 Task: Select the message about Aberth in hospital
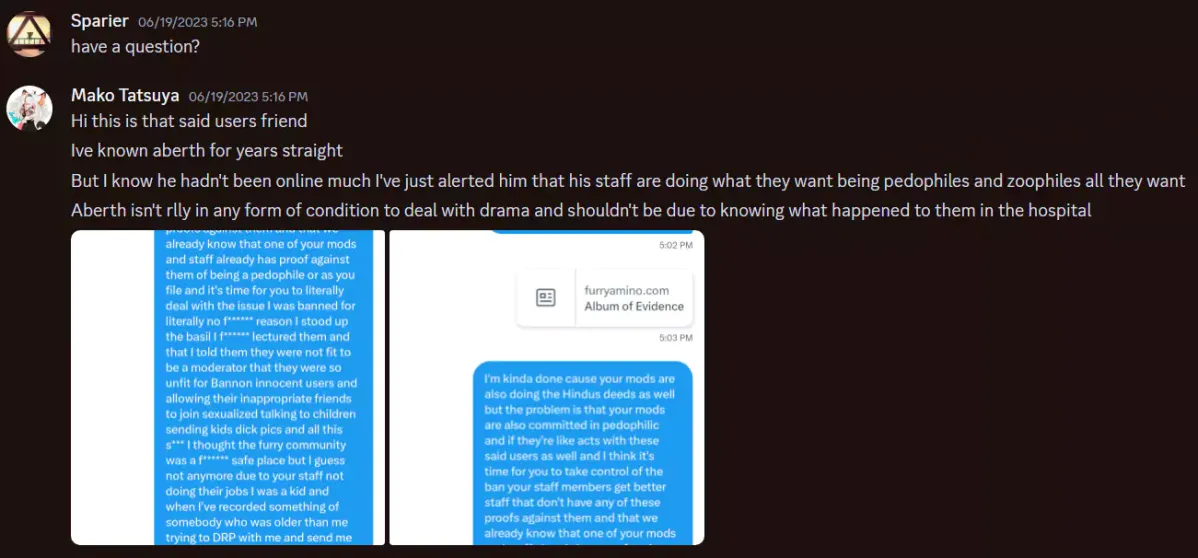[x=581, y=210]
